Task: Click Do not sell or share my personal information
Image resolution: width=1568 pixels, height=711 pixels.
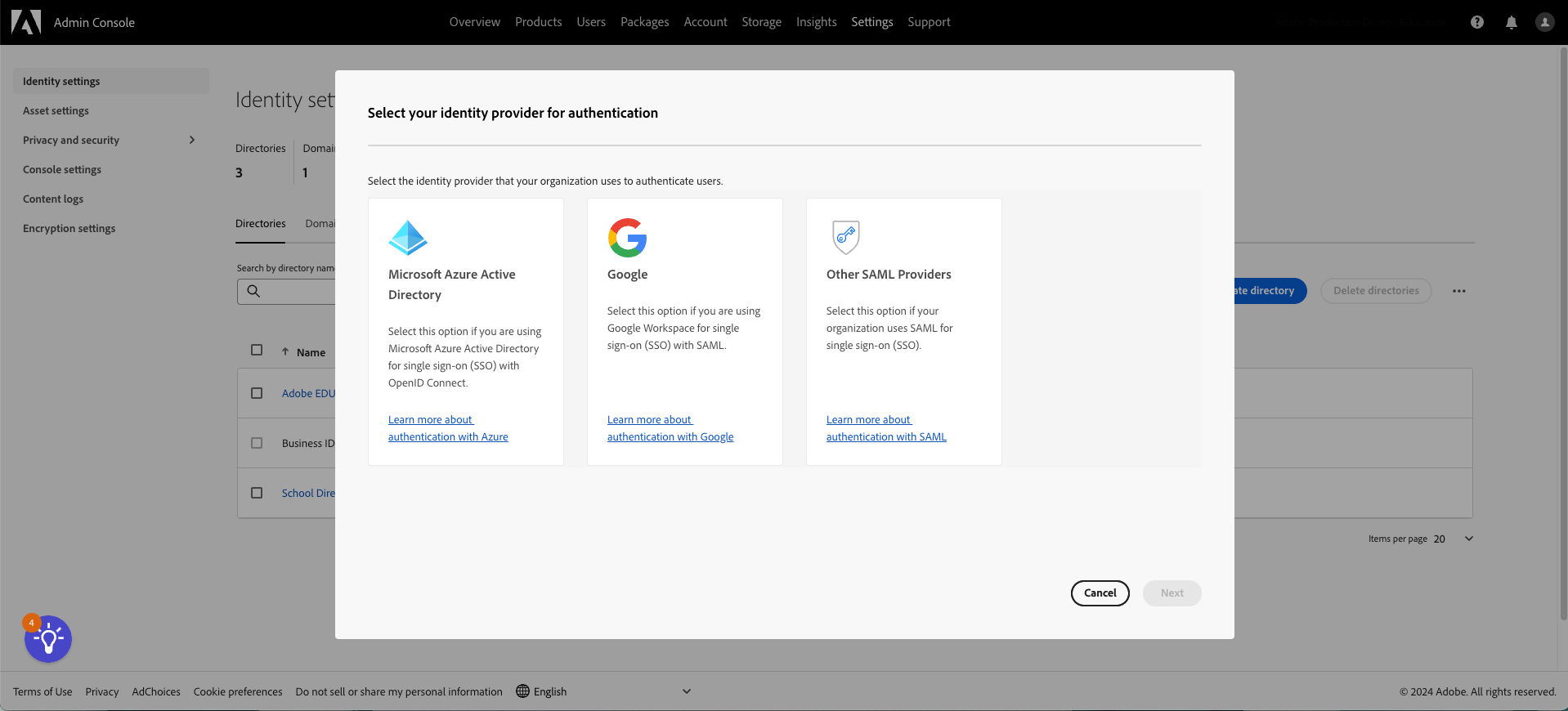Action: pos(399,691)
